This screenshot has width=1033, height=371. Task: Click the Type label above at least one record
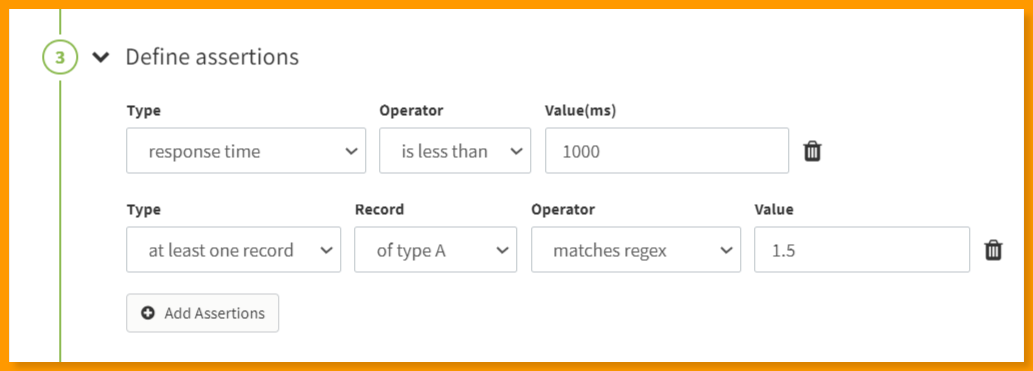(x=144, y=210)
